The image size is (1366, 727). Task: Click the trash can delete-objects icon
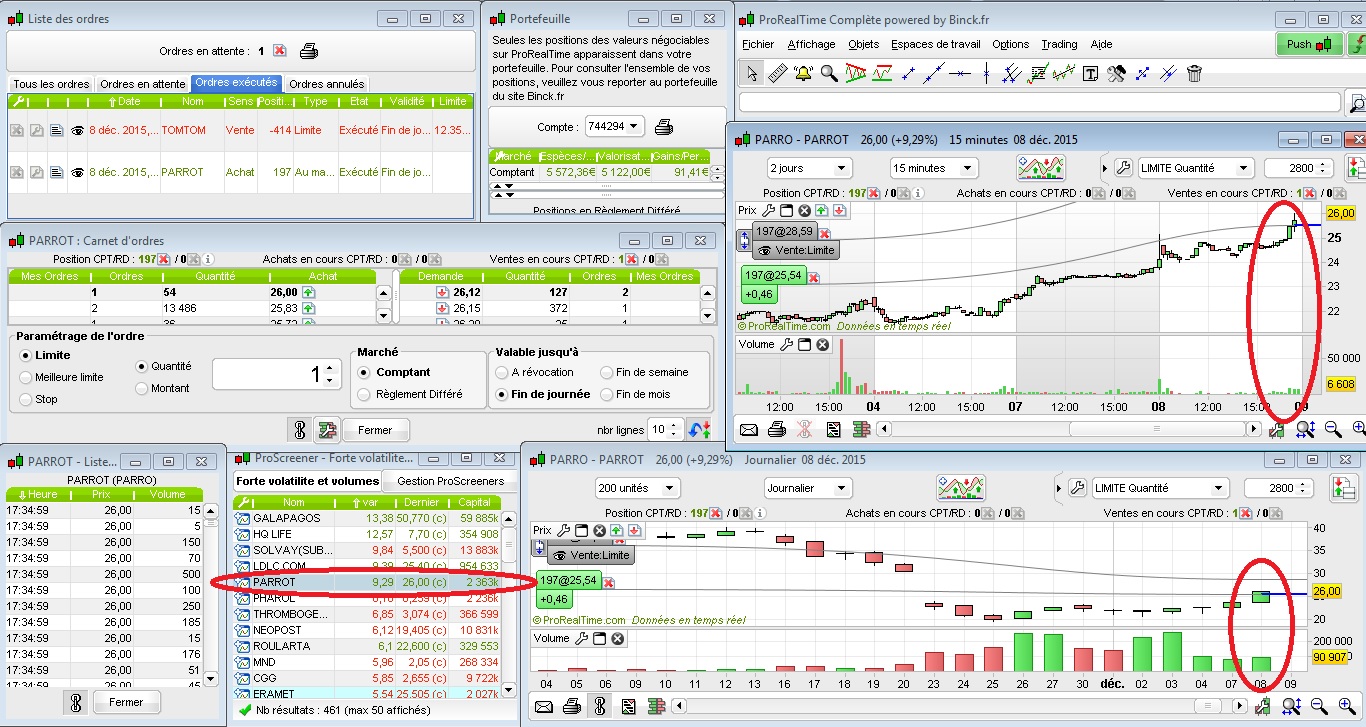[x=1193, y=73]
